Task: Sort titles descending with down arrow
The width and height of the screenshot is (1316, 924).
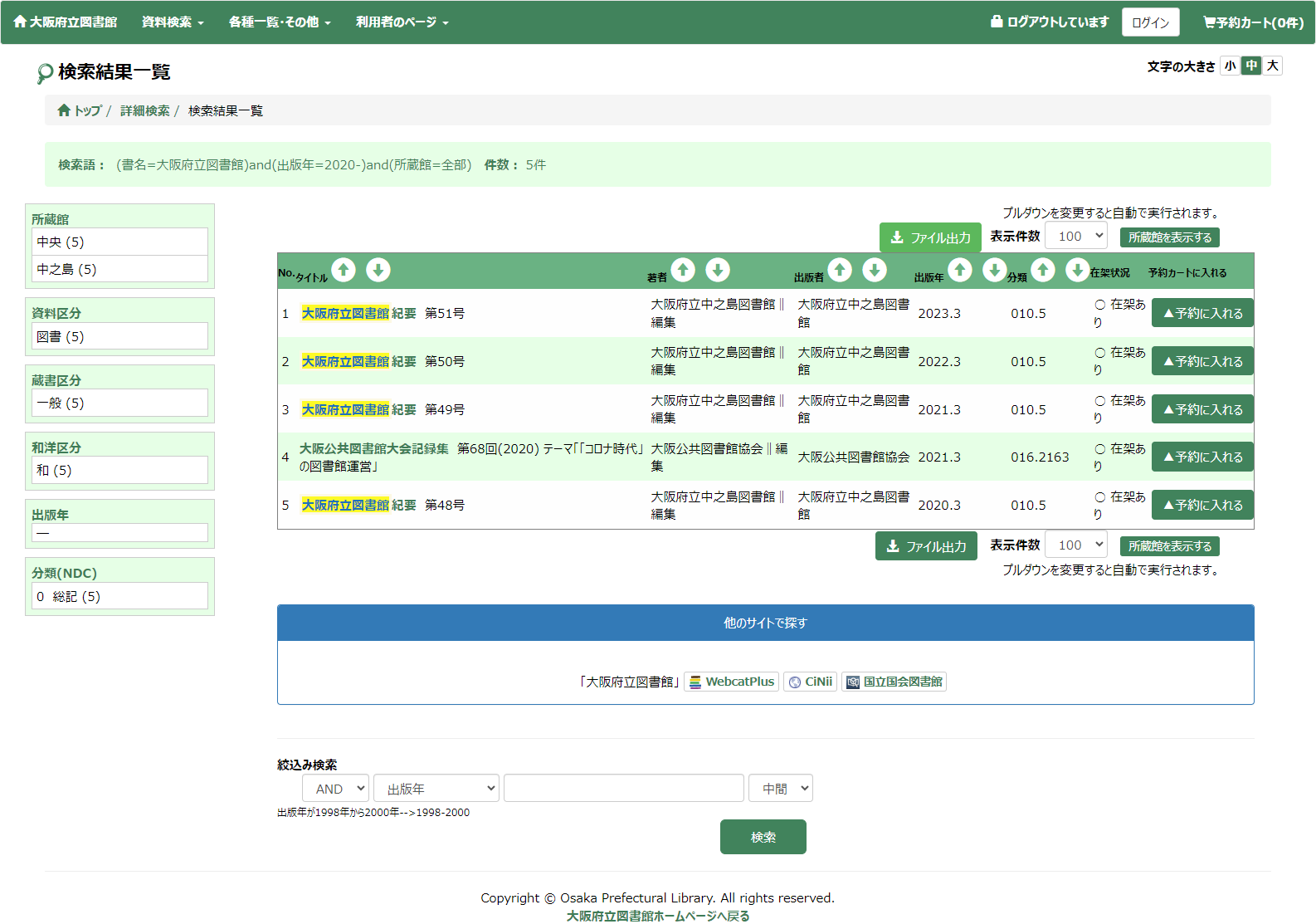Action: 378,270
